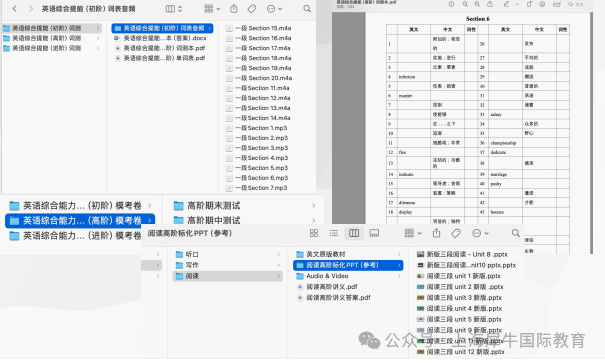605x364 pixels.
Task: Open the highlight pen dropdown arrow in Preview
Action: (x=517, y=4)
